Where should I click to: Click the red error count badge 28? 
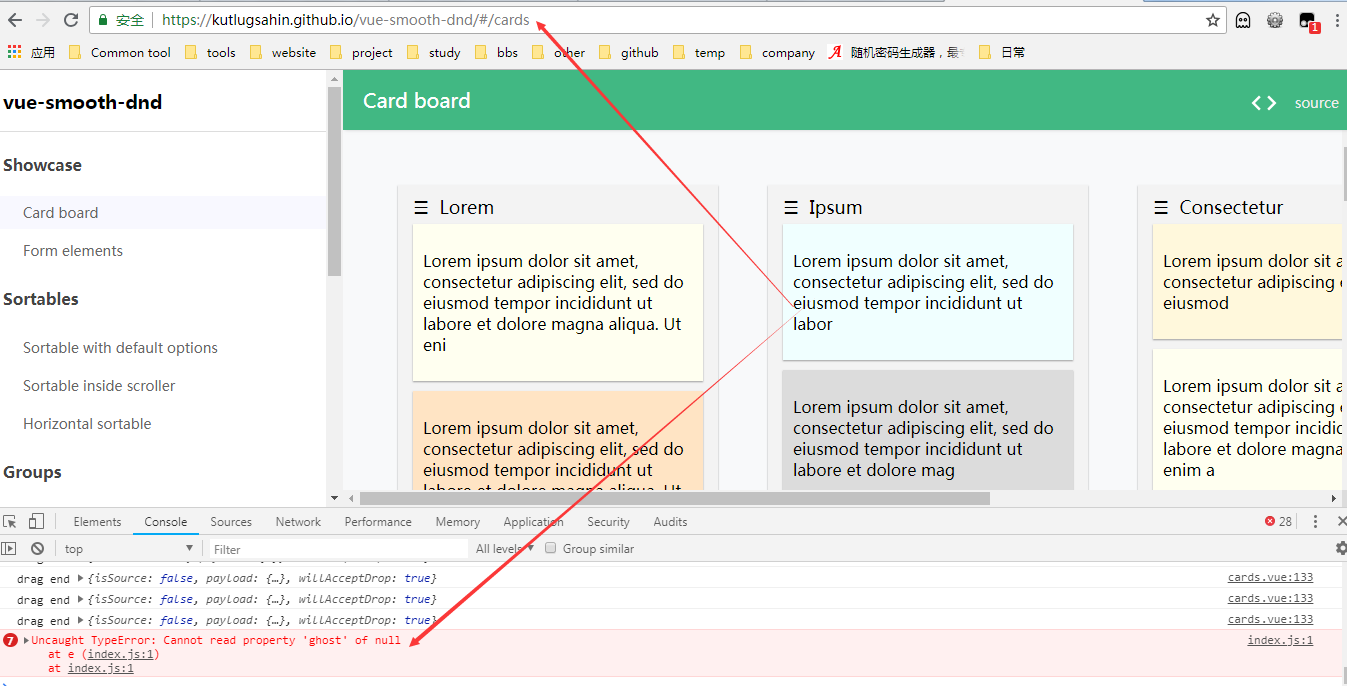pyautogui.click(x=1278, y=522)
